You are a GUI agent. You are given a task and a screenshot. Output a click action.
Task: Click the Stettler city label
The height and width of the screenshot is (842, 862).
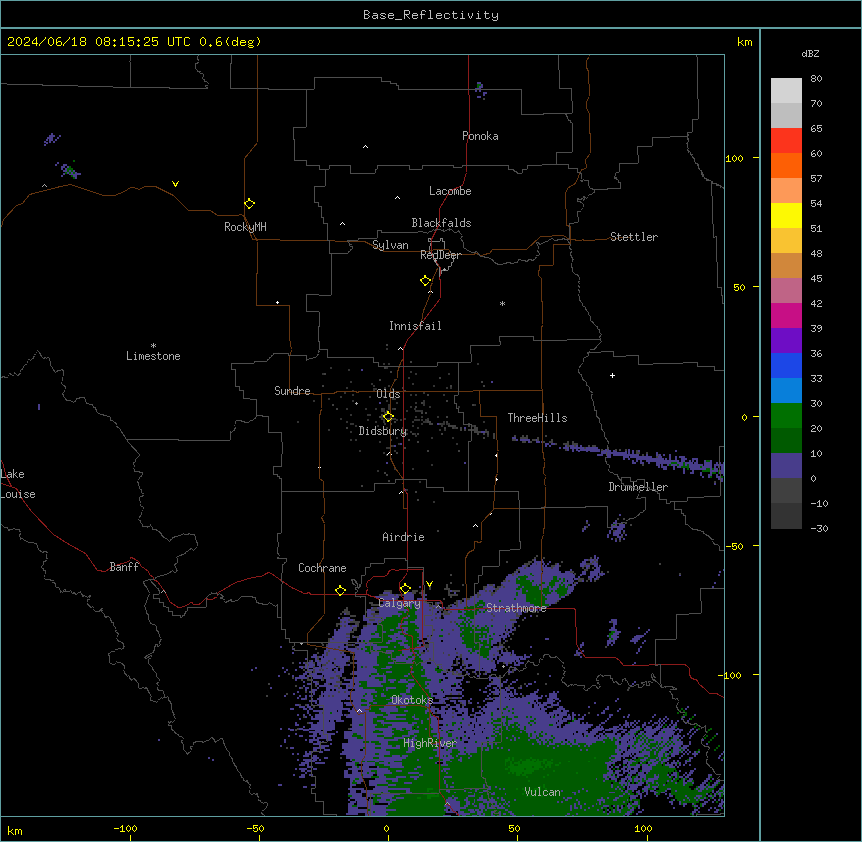634,237
